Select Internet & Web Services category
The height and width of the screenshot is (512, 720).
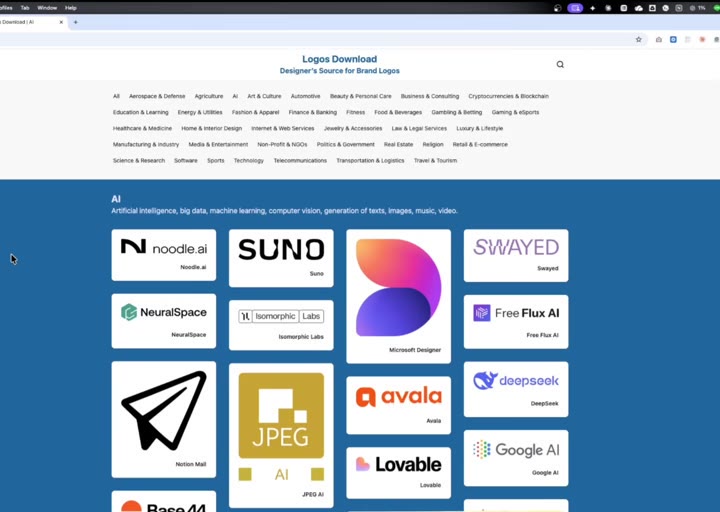[x=283, y=129]
